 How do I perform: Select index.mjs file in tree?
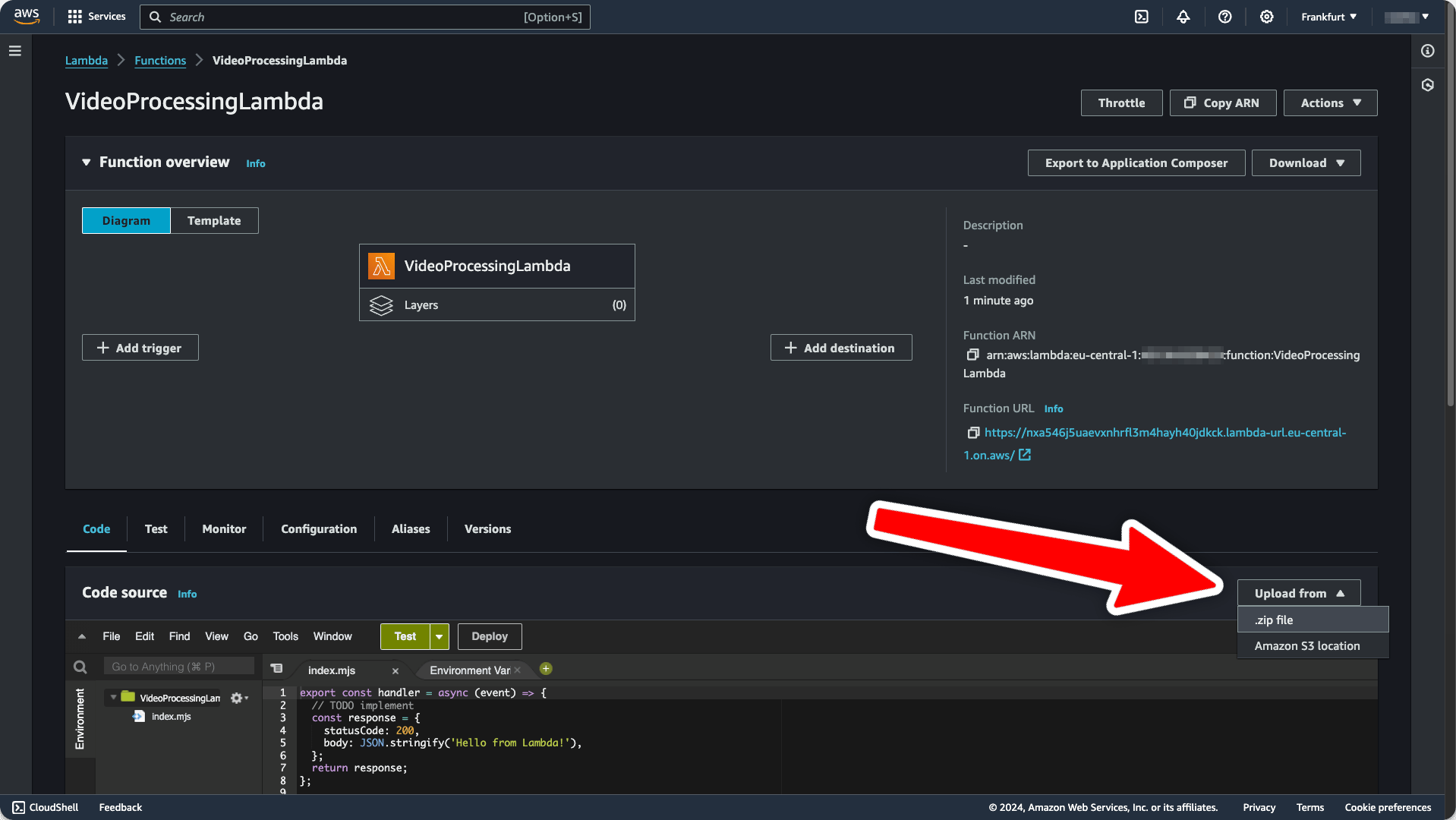click(x=171, y=717)
